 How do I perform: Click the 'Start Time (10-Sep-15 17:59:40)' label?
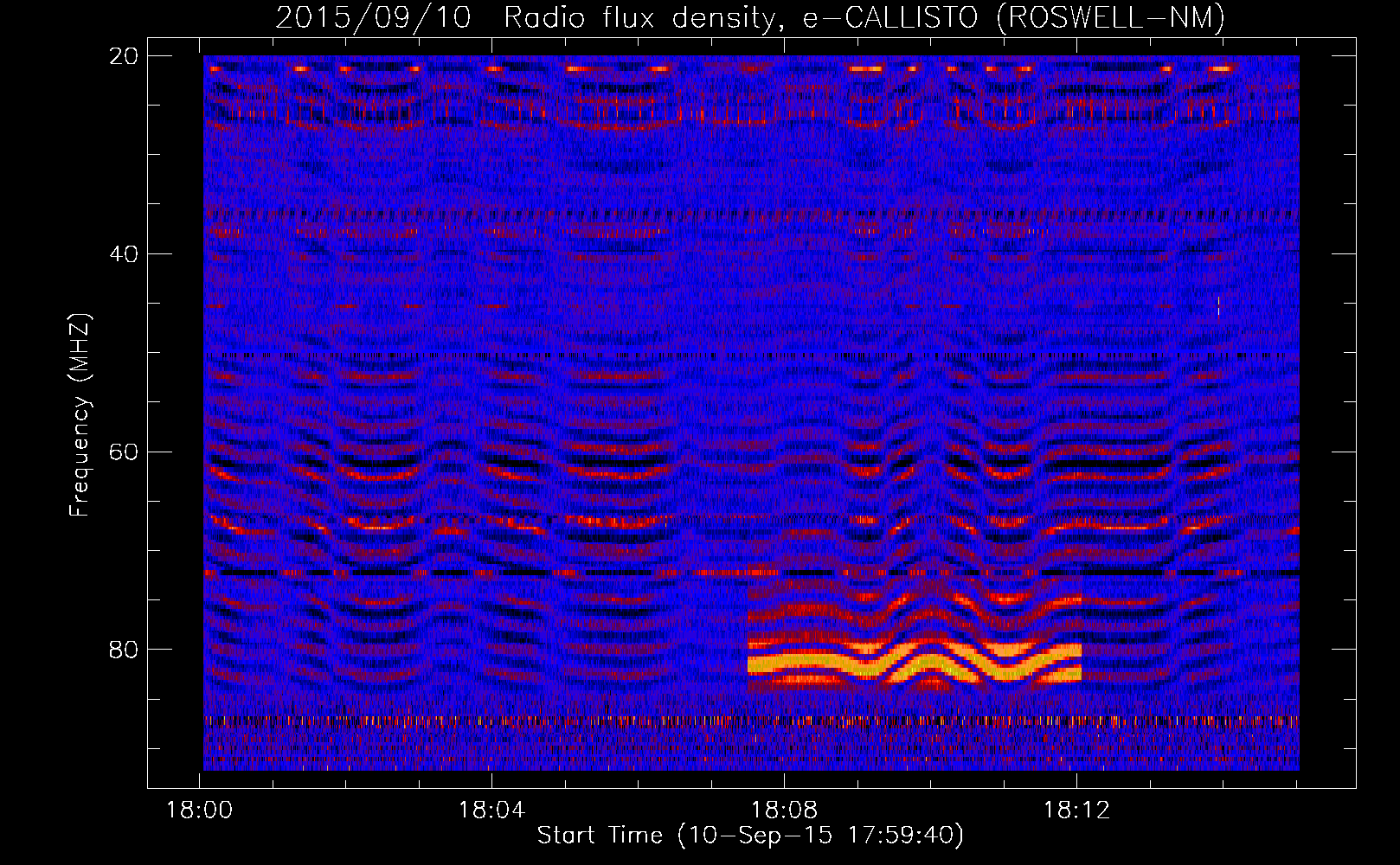[750, 836]
